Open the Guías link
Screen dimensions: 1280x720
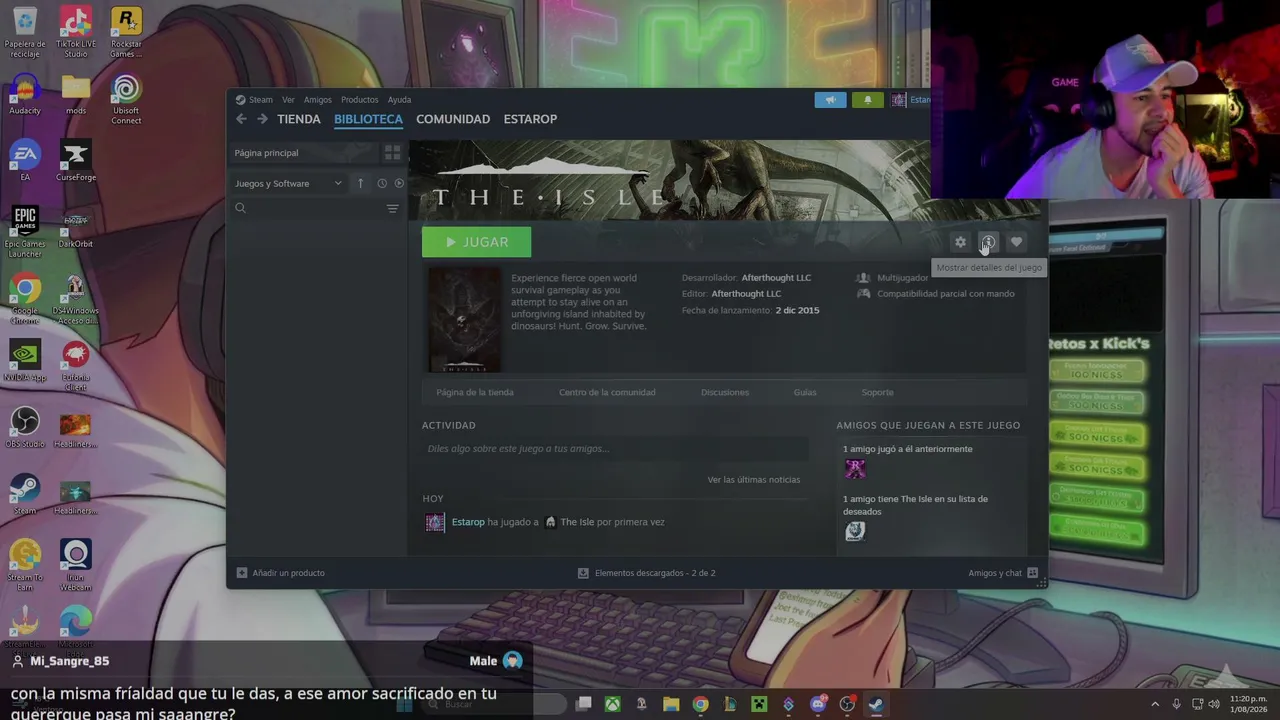(805, 392)
